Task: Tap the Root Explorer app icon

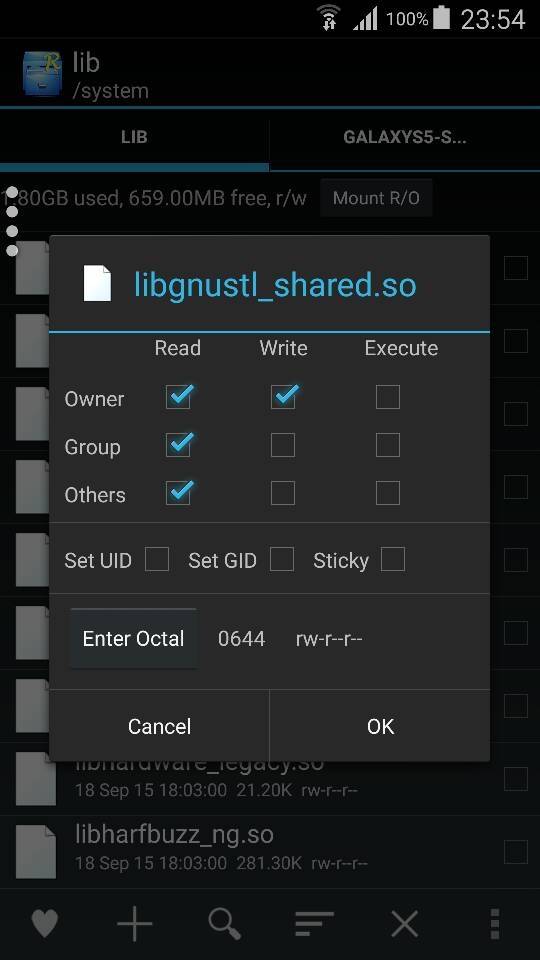Action: pyautogui.click(x=42, y=73)
